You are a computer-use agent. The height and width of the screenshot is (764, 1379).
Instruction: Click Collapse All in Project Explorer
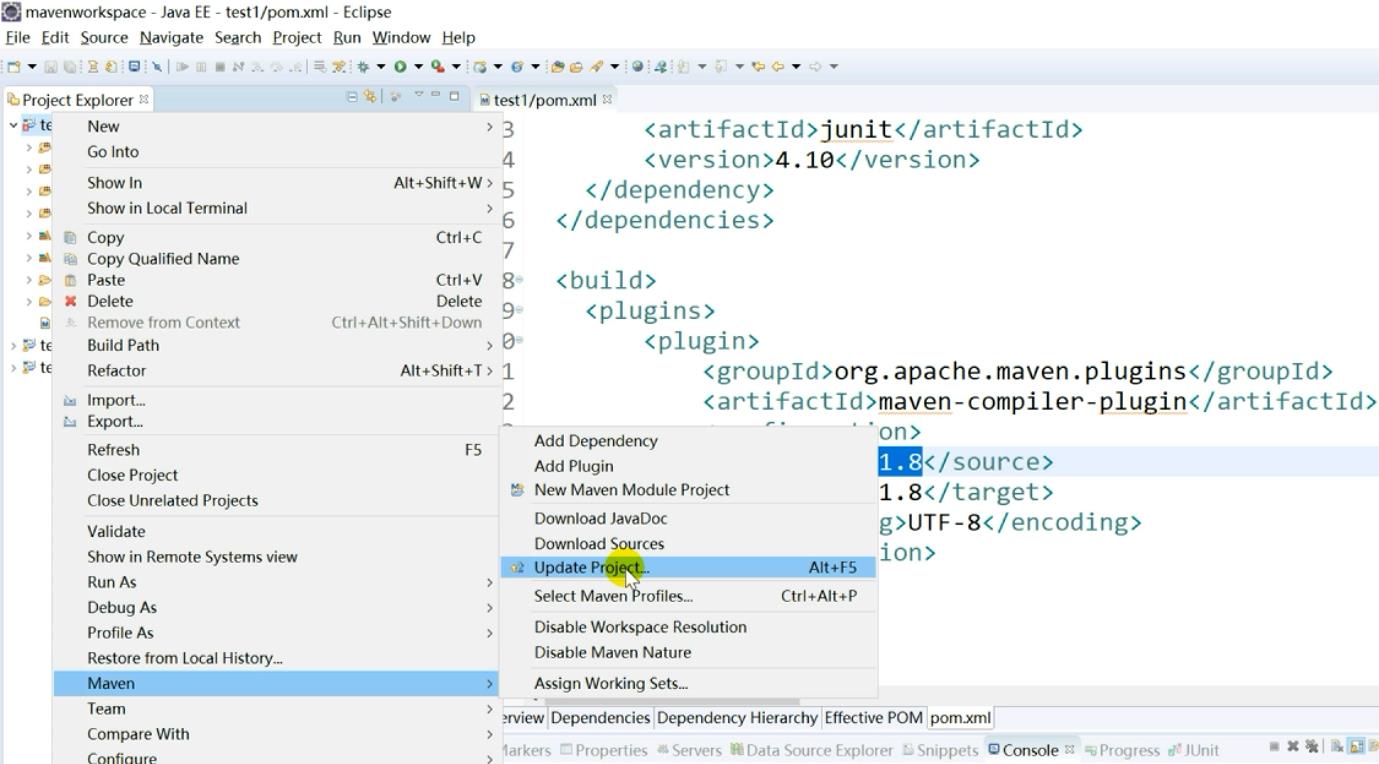tap(352, 96)
